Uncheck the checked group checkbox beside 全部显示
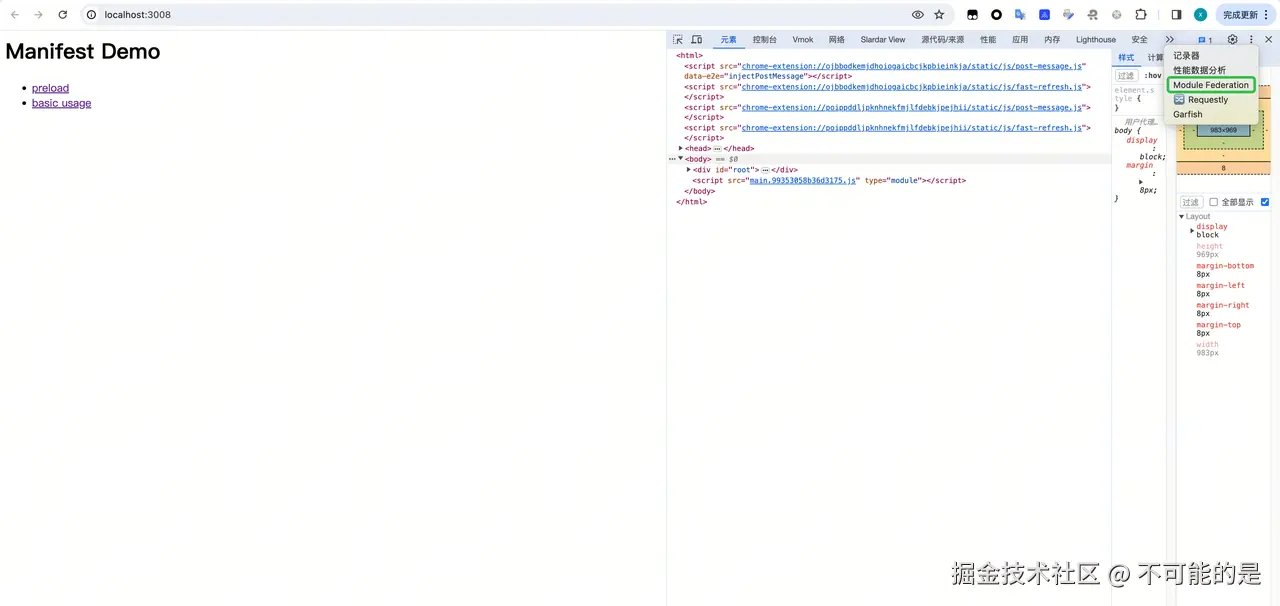 [x=1265, y=202]
